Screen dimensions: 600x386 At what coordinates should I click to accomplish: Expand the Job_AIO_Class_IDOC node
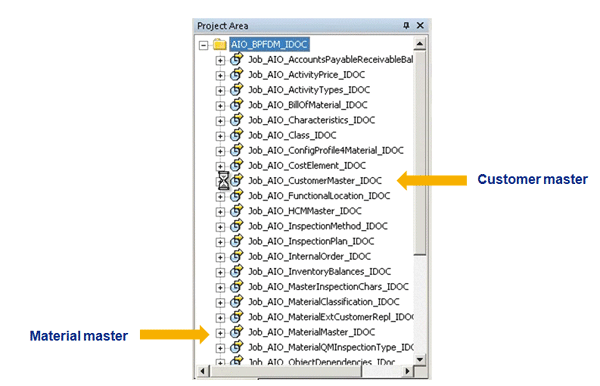[x=220, y=136]
